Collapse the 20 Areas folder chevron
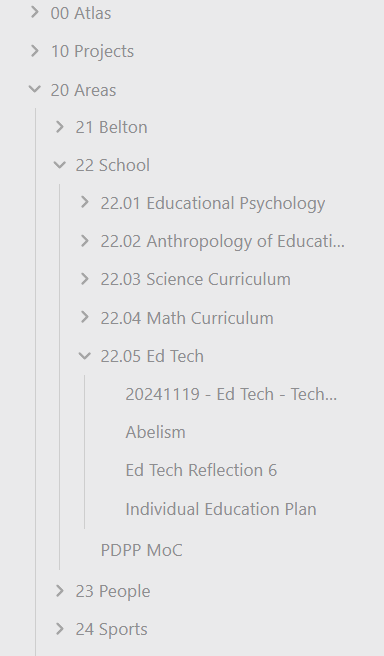 (35, 89)
